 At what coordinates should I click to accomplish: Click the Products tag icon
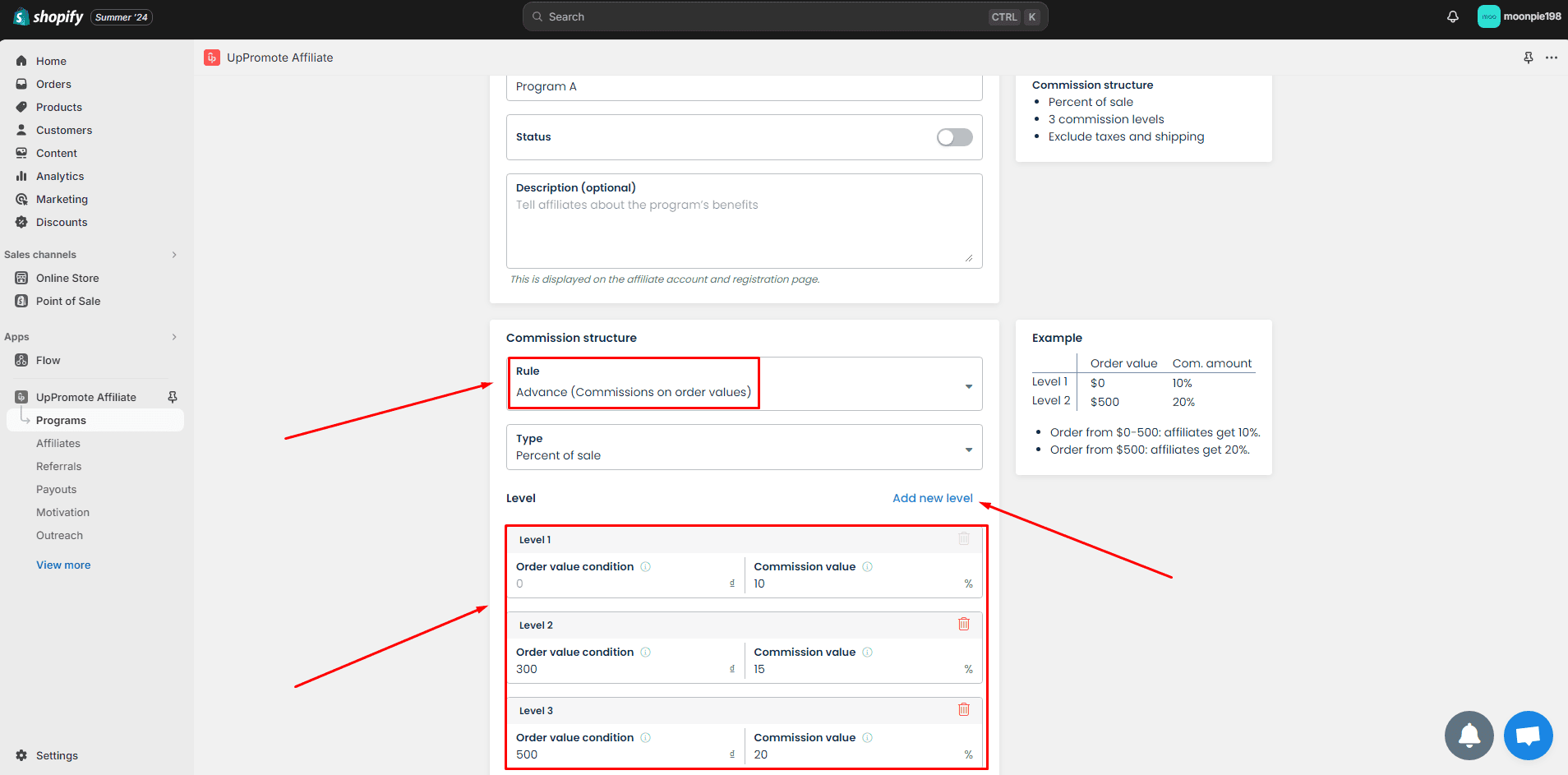click(21, 107)
